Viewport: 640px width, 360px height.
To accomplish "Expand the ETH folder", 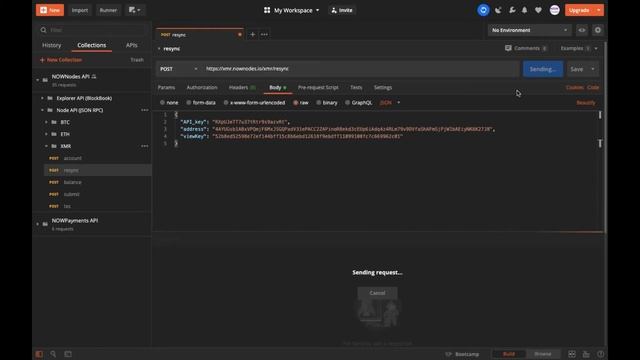I will pos(47,134).
